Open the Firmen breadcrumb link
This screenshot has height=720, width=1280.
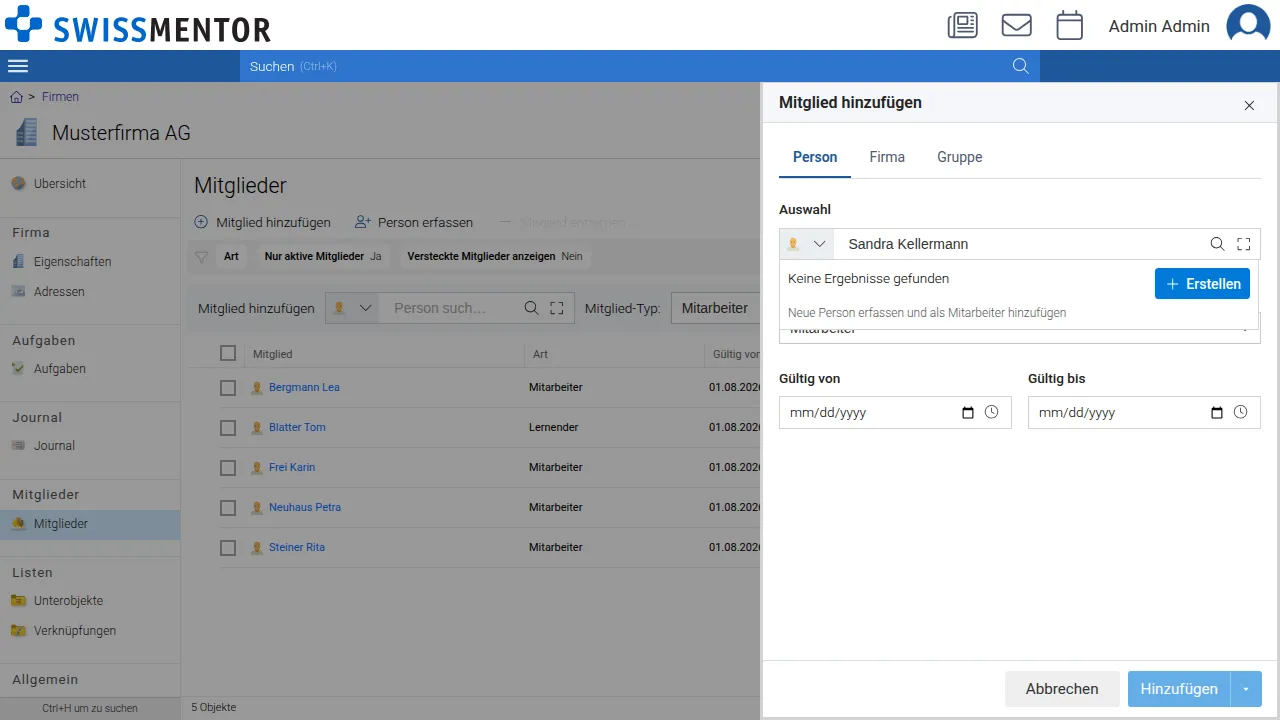60,97
